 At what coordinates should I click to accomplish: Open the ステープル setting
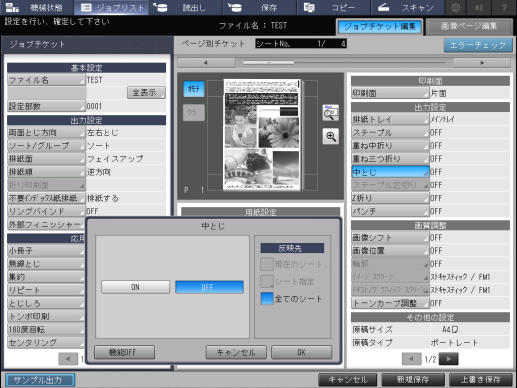pos(390,133)
